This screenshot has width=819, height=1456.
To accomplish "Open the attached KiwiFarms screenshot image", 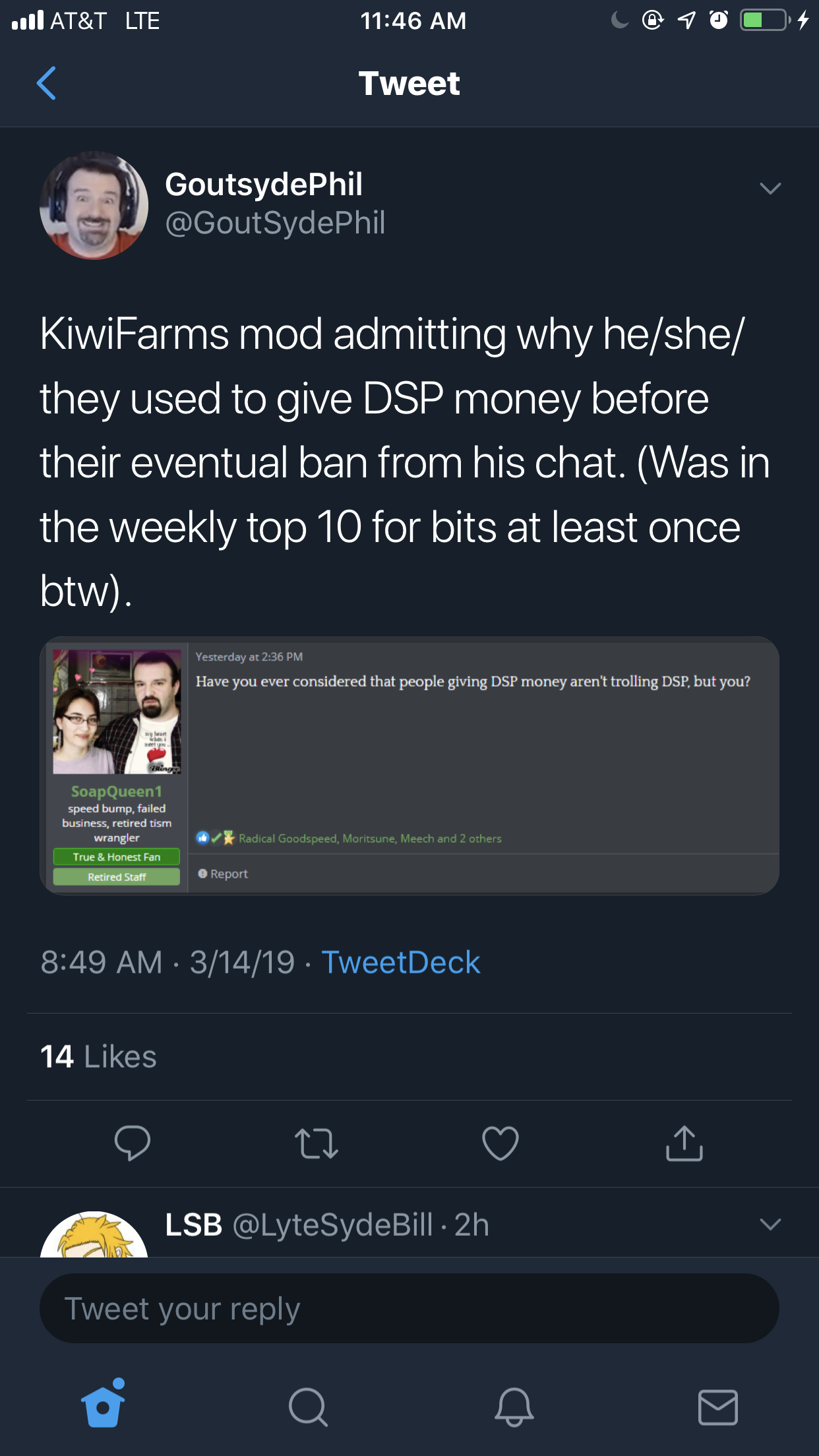I will point(409,766).
